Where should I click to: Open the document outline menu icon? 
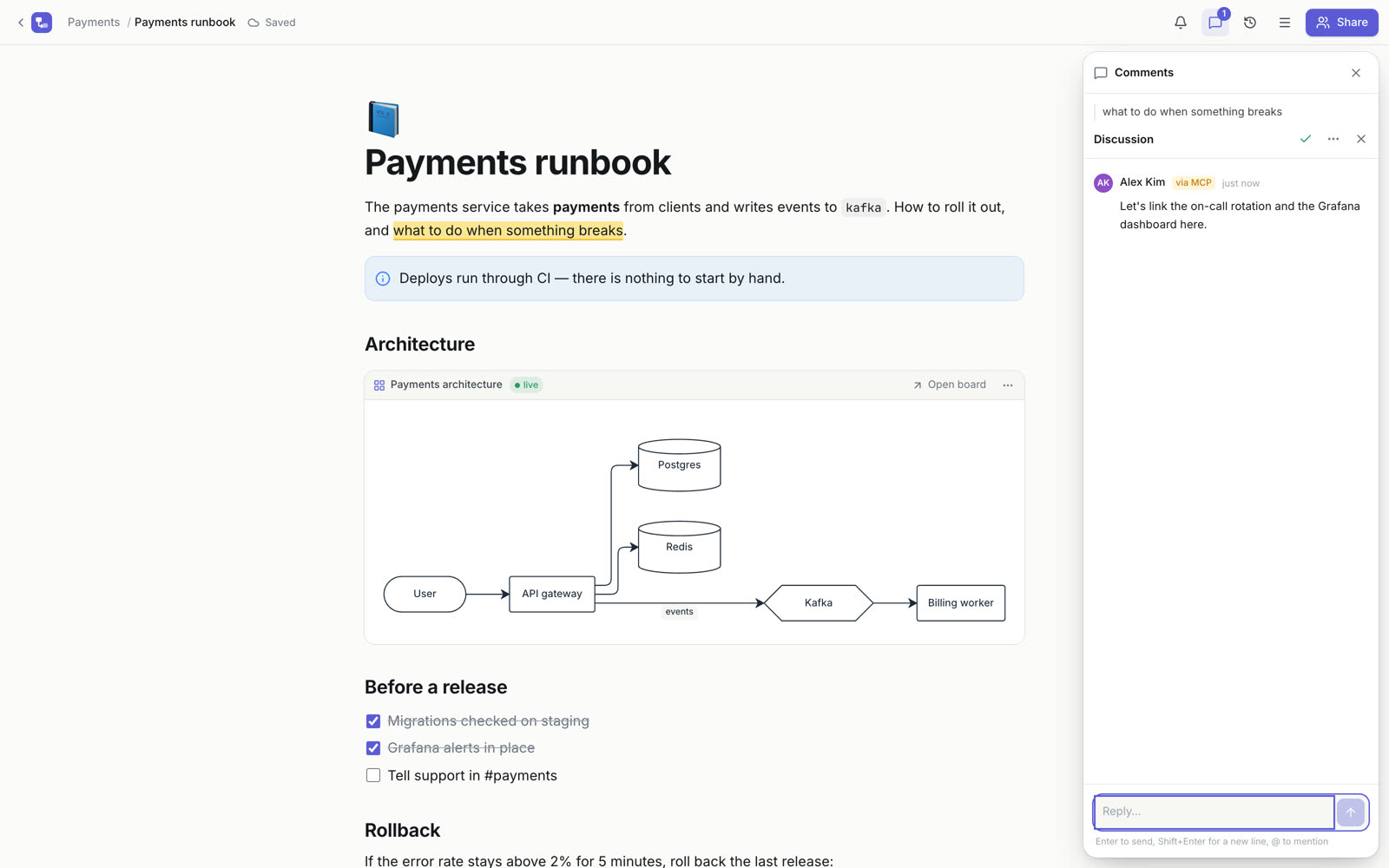(x=1285, y=23)
